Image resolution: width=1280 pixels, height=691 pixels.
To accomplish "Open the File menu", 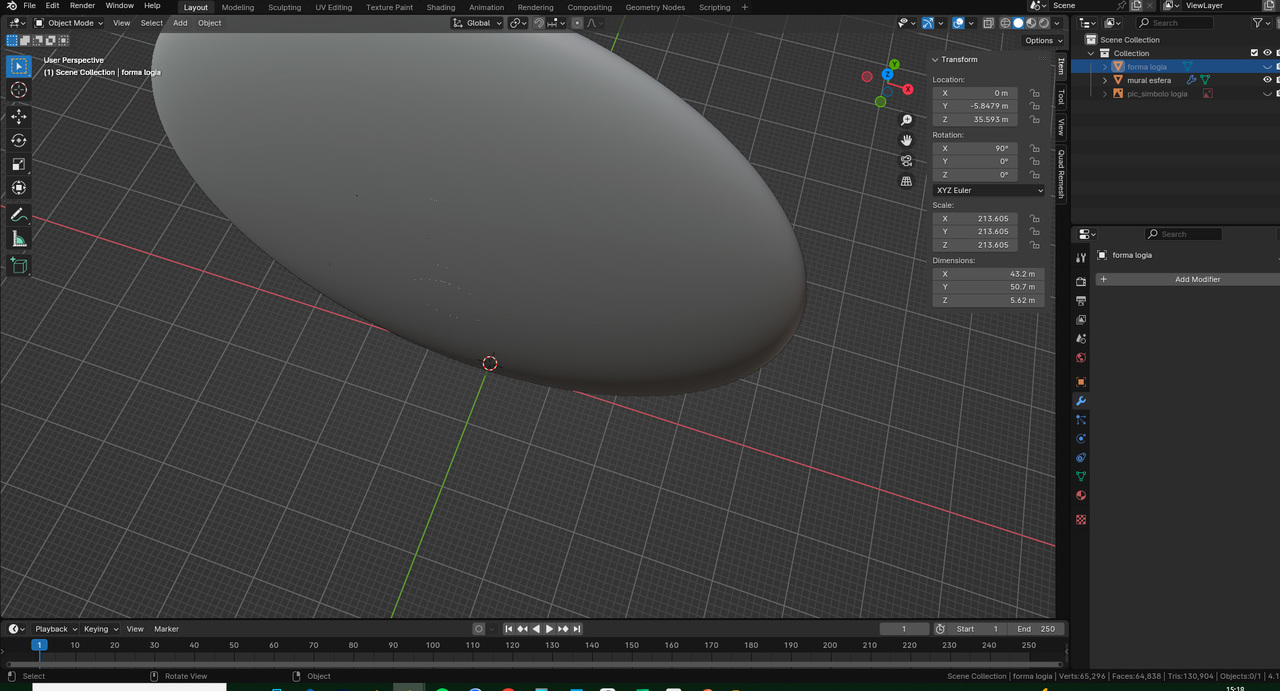I will click(30, 6).
